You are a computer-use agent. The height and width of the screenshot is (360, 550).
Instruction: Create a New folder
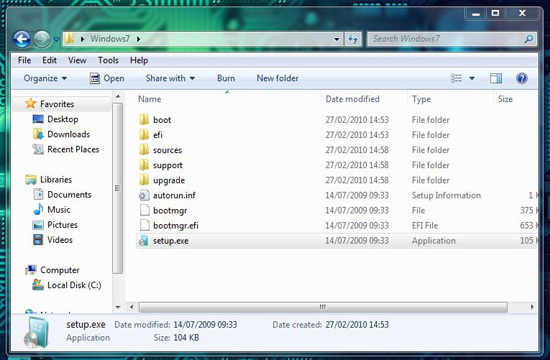pos(277,78)
